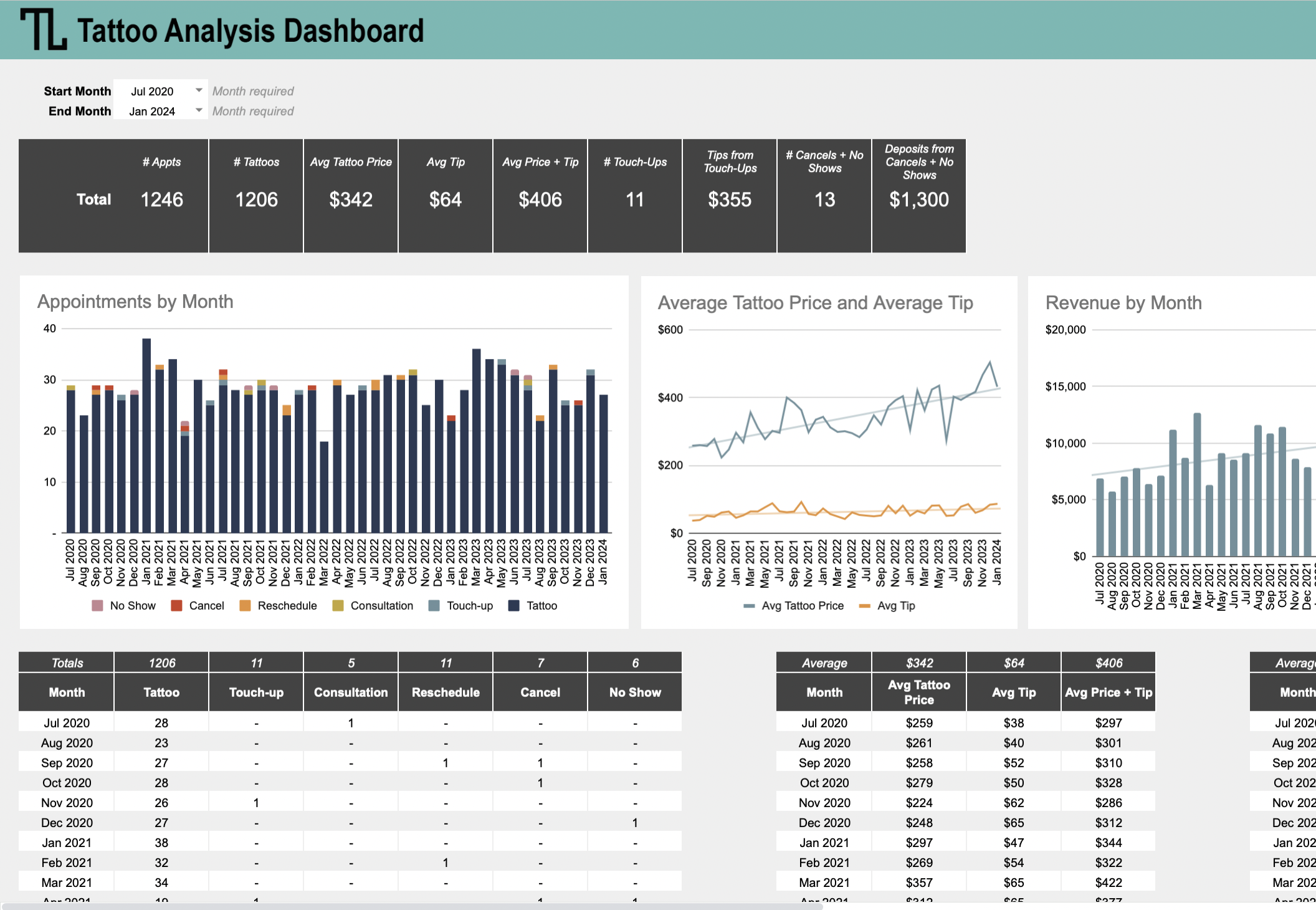1316x910 pixels.
Task: Click the # Tattoos total value 1206
Action: tap(256, 199)
